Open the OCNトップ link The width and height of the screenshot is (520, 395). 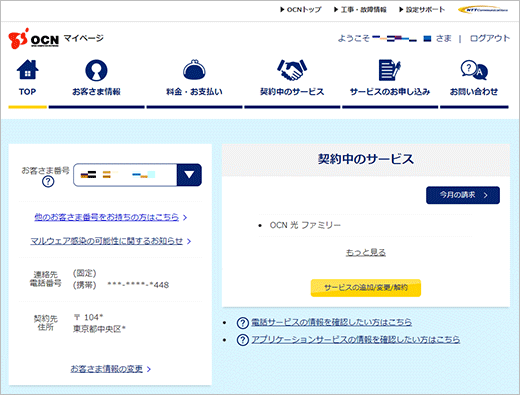click(301, 10)
